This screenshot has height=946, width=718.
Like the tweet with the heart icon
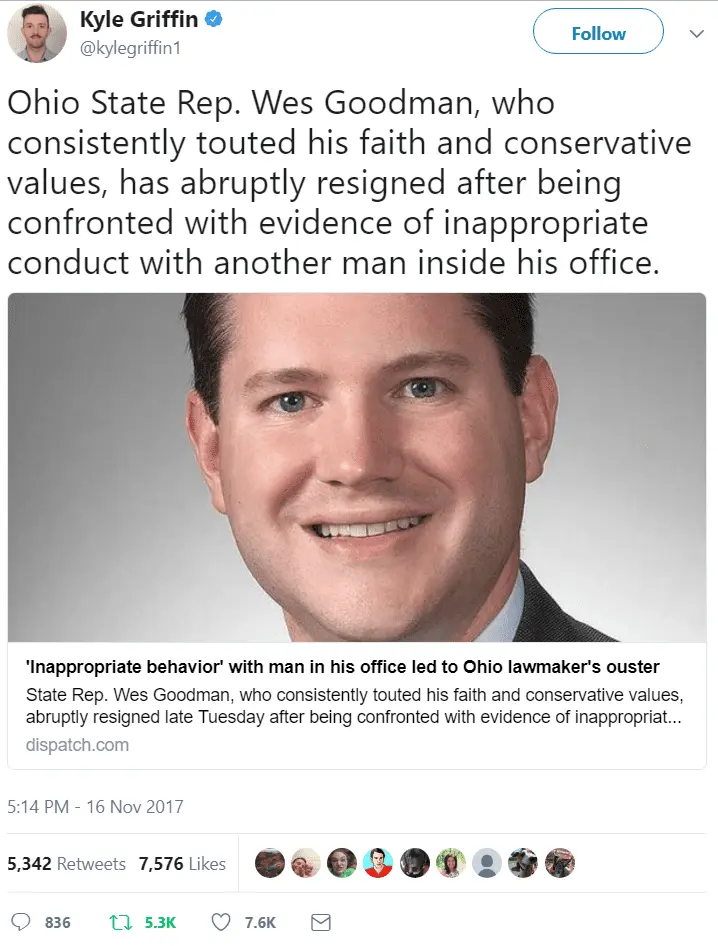click(x=221, y=922)
